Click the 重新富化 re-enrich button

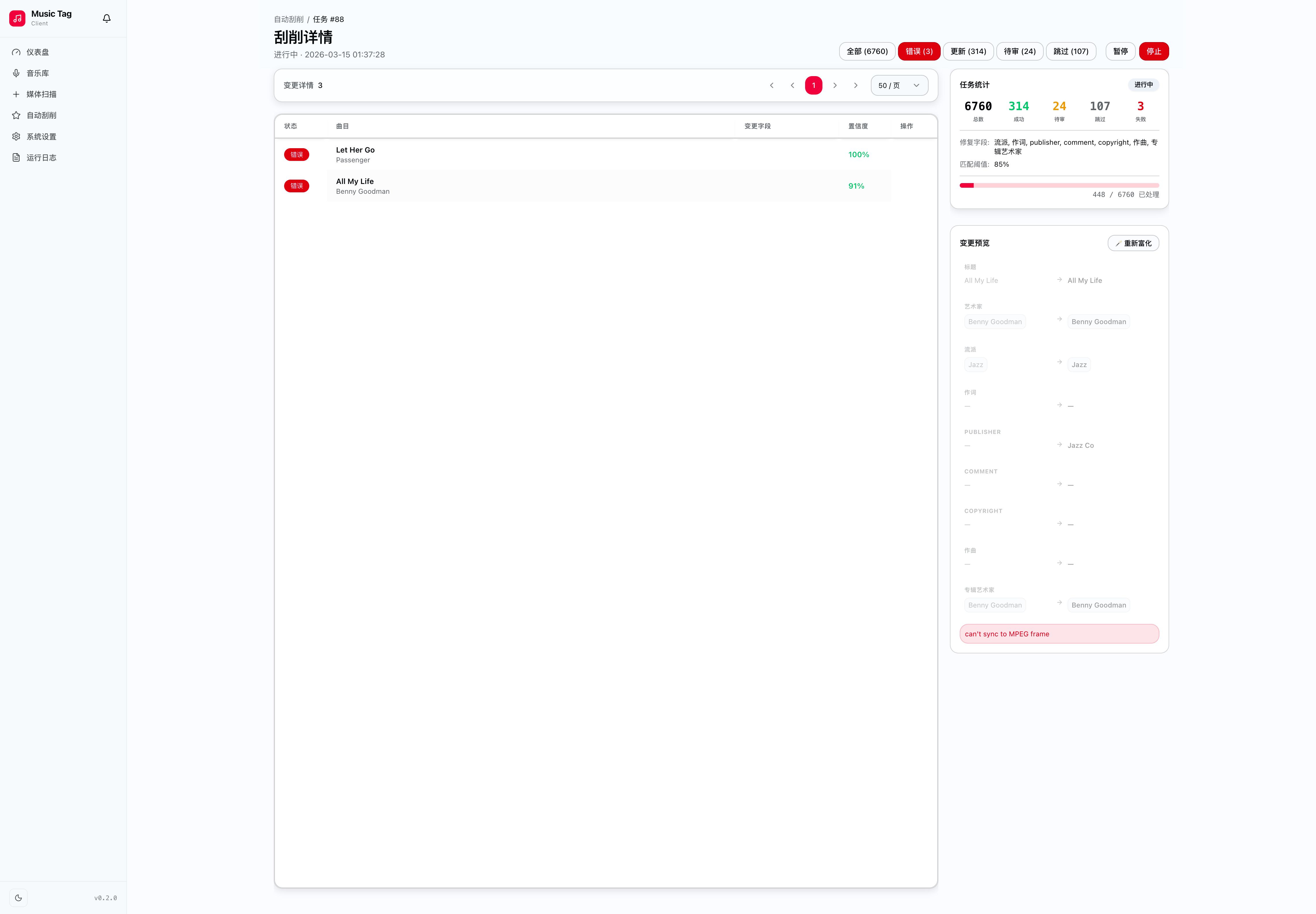1133,243
